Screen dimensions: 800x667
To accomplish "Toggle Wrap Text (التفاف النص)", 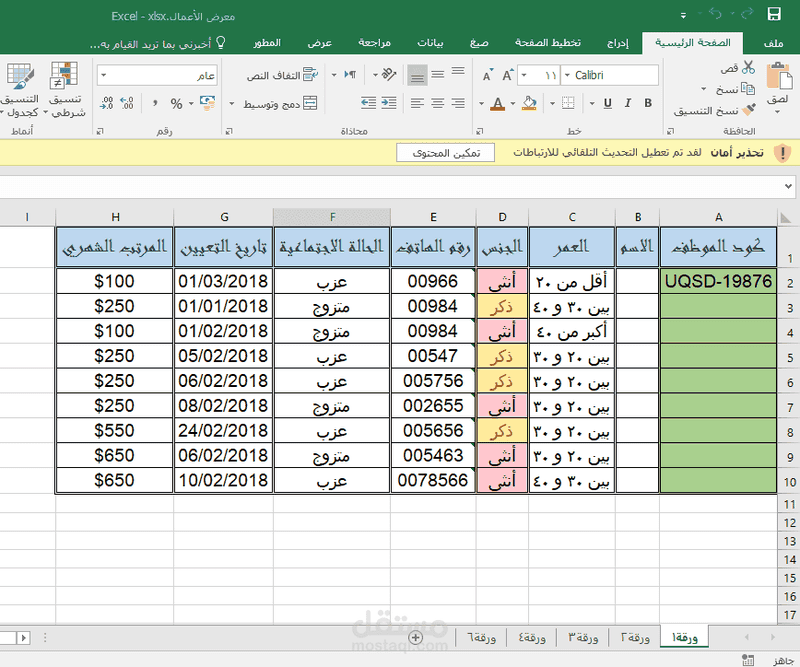I will coord(280,75).
